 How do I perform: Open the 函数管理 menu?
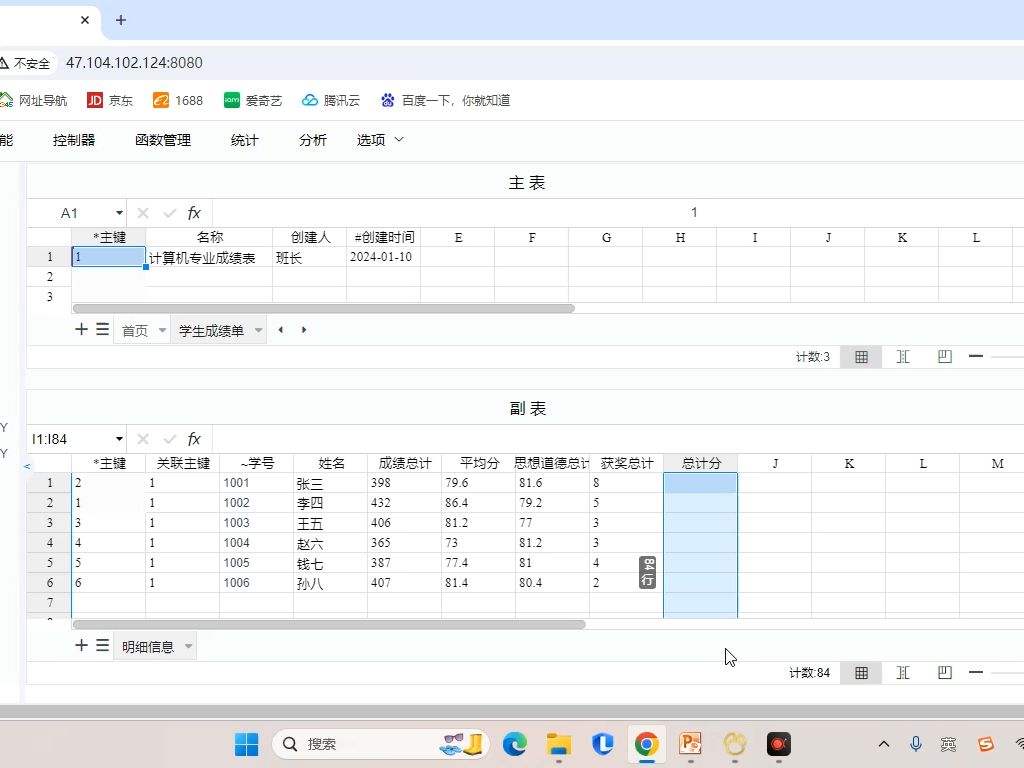(163, 140)
